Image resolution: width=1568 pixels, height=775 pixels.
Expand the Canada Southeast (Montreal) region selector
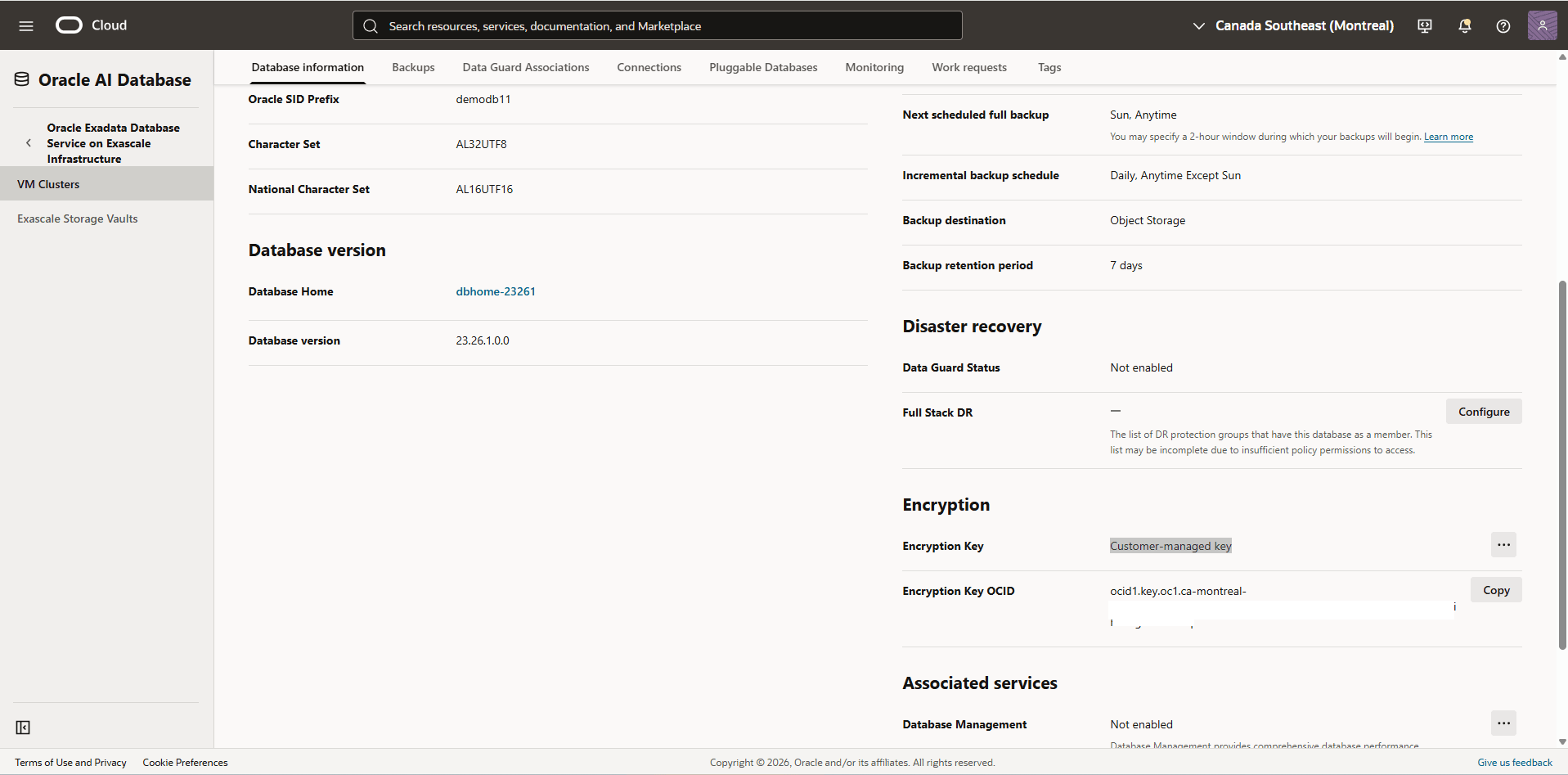click(1293, 26)
